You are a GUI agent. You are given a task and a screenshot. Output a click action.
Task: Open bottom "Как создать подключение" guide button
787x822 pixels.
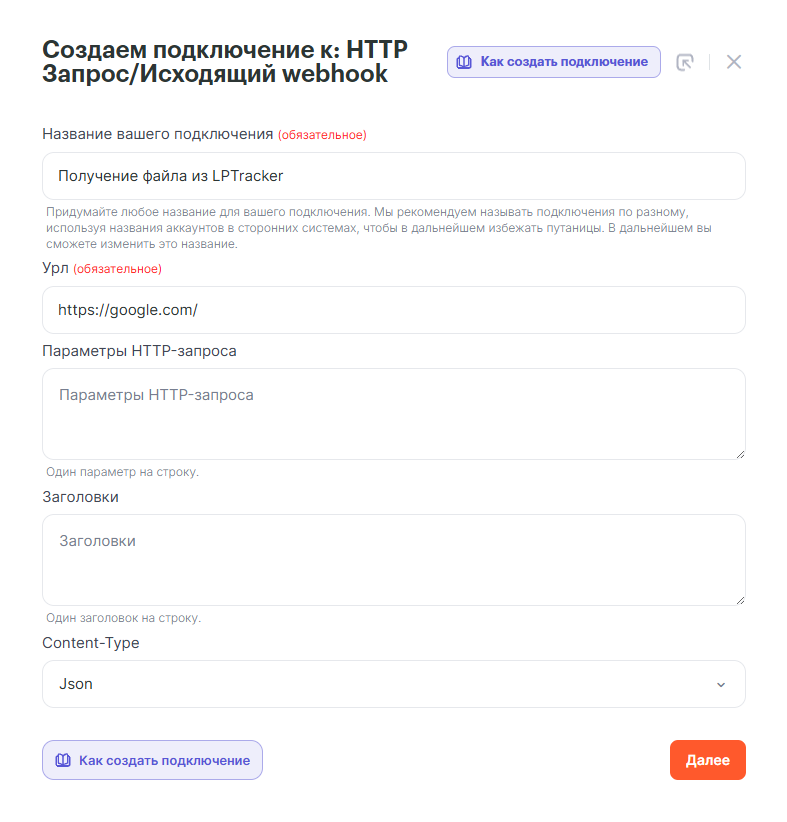tap(152, 760)
